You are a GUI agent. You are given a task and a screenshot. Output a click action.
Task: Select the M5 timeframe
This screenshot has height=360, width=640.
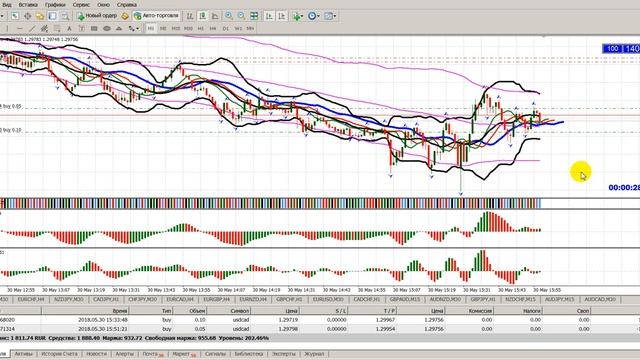click(163, 29)
